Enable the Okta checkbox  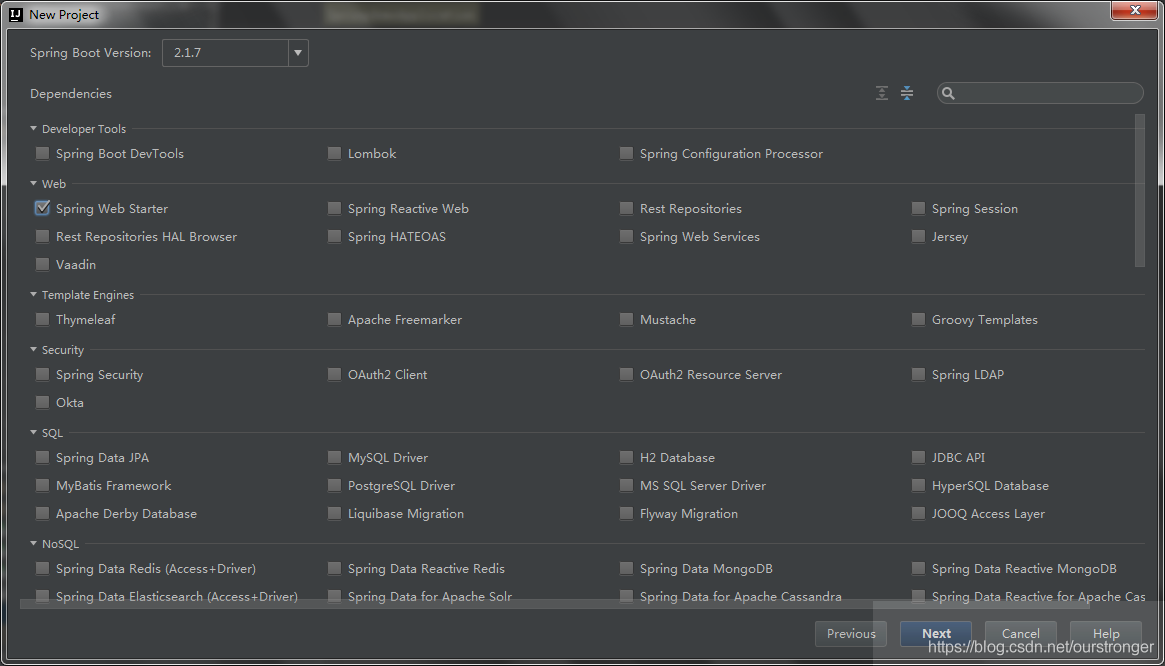tap(42, 403)
